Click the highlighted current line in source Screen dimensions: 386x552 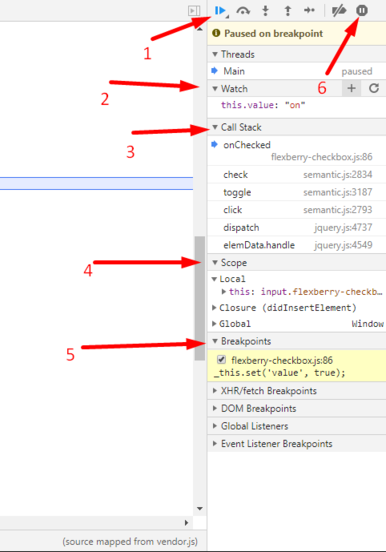(96, 183)
